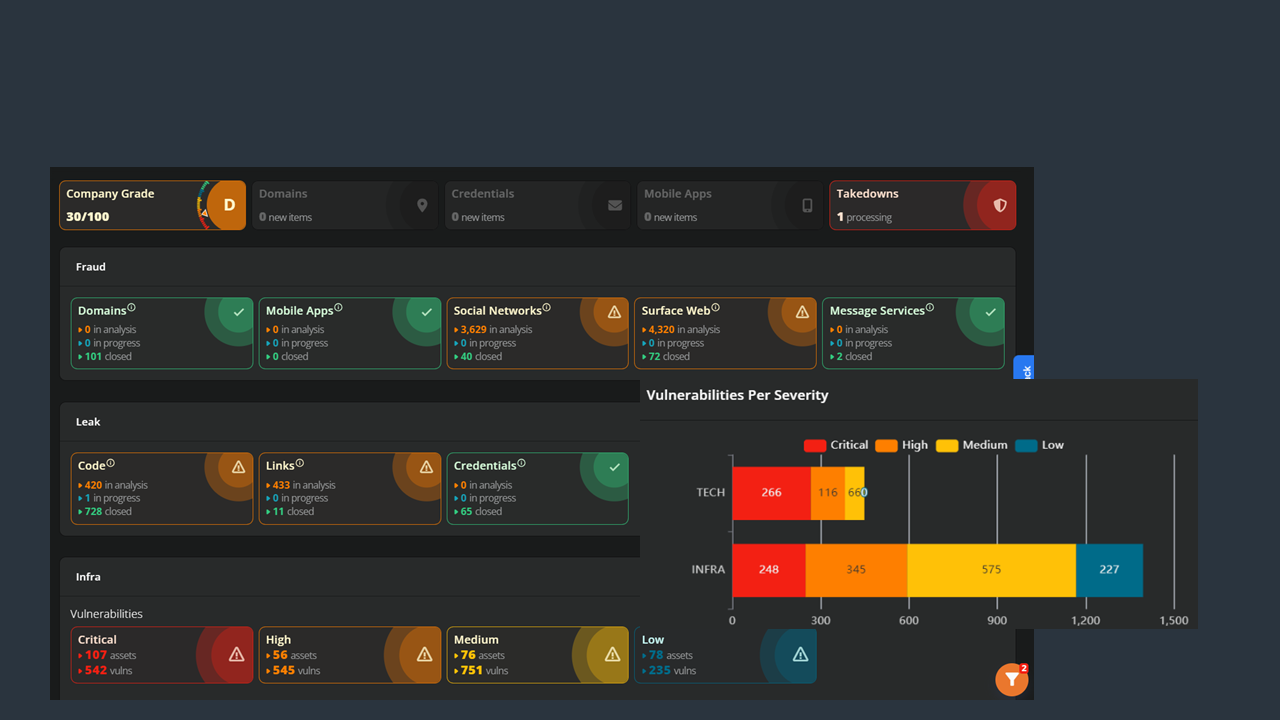The height and width of the screenshot is (720, 1280).
Task: Click the Links warning triangle icon
Action: [426, 467]
